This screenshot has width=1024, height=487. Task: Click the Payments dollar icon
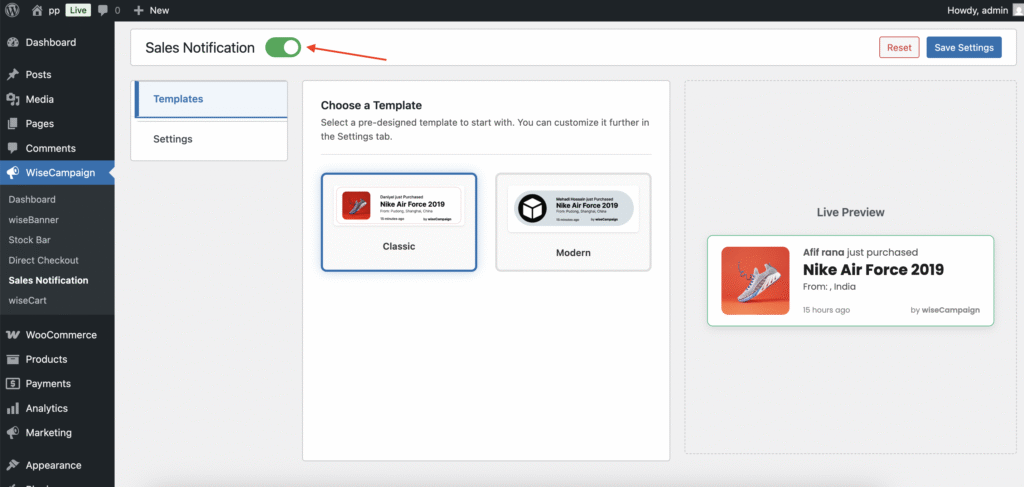pos(12,384)
